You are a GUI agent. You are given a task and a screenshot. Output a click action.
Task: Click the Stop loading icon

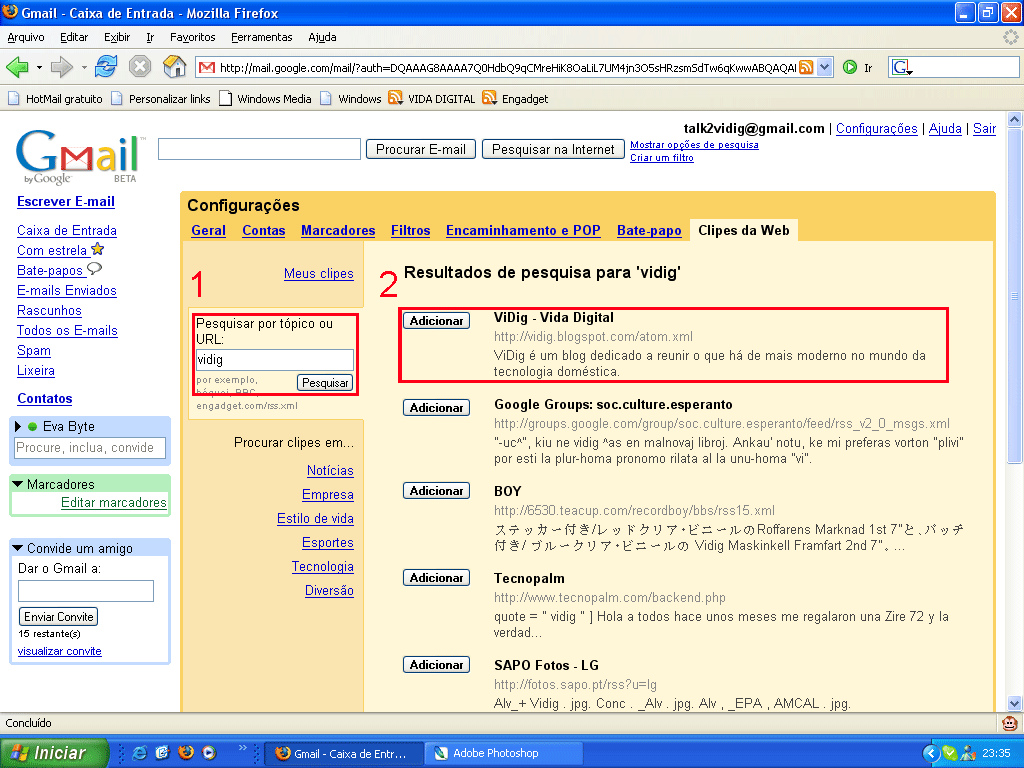tap(140, 67)
